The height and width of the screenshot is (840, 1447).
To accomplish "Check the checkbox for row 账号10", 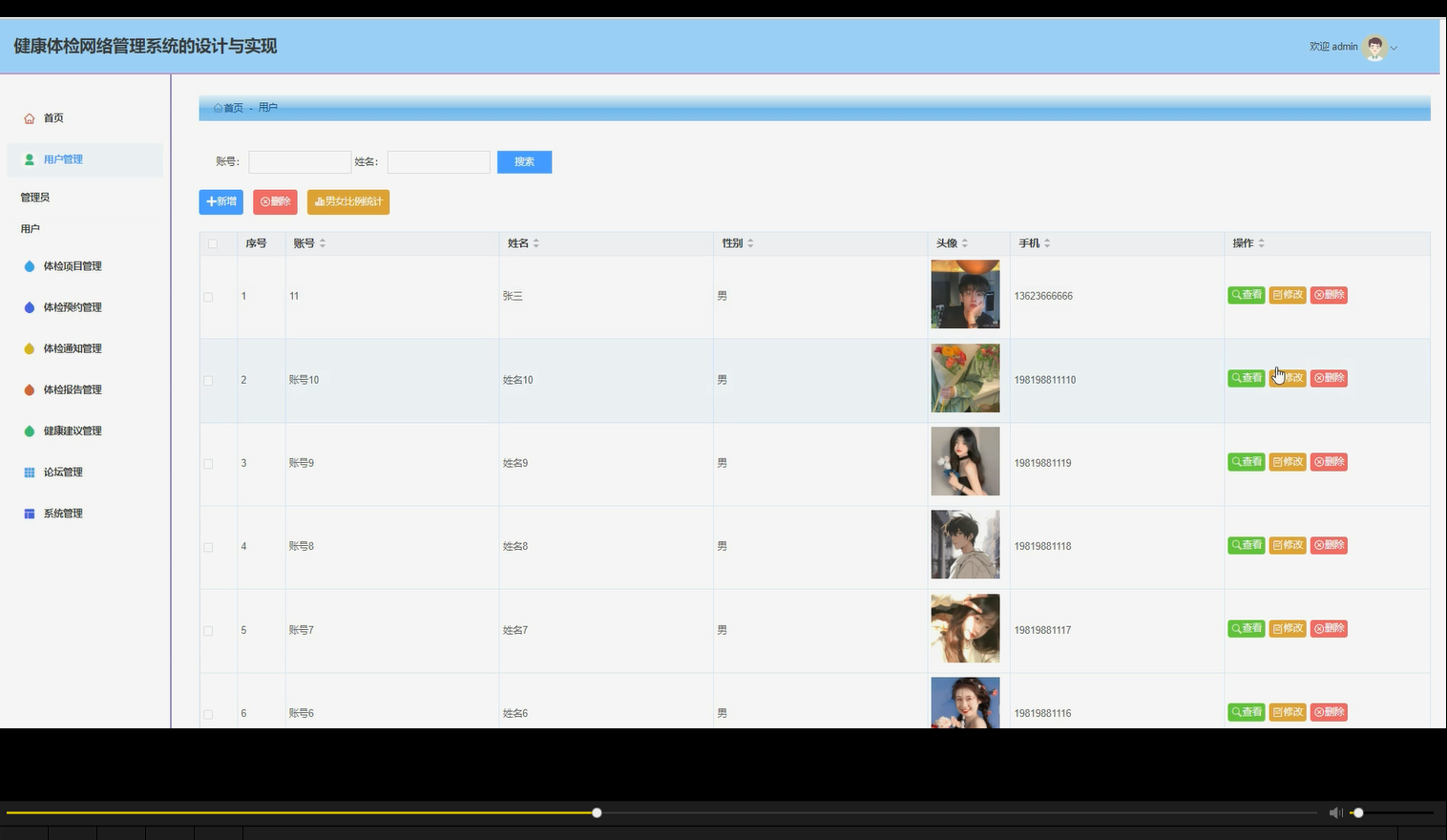I will pos(208,380).
